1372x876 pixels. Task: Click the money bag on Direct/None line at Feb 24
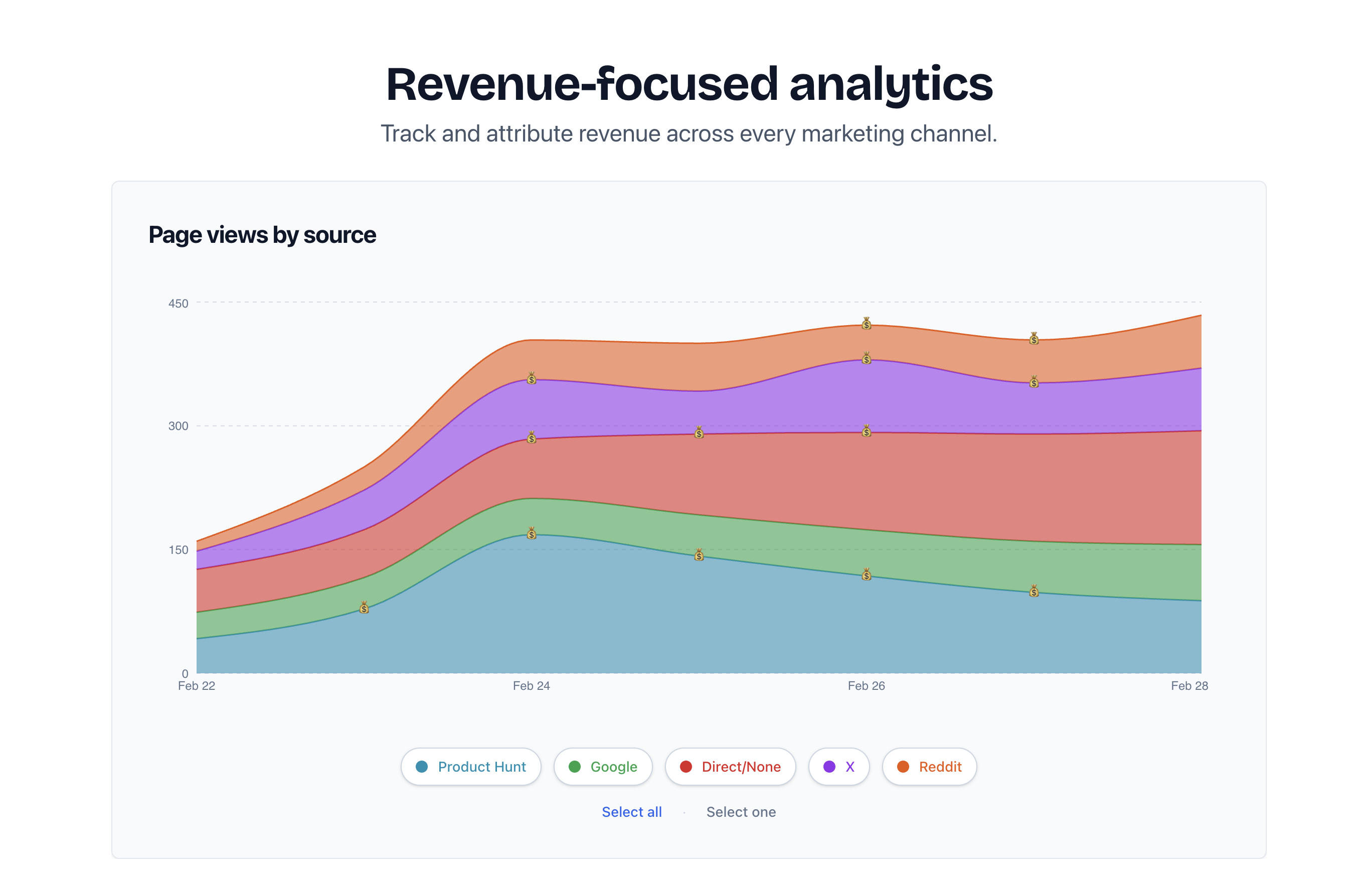[531, 439]
